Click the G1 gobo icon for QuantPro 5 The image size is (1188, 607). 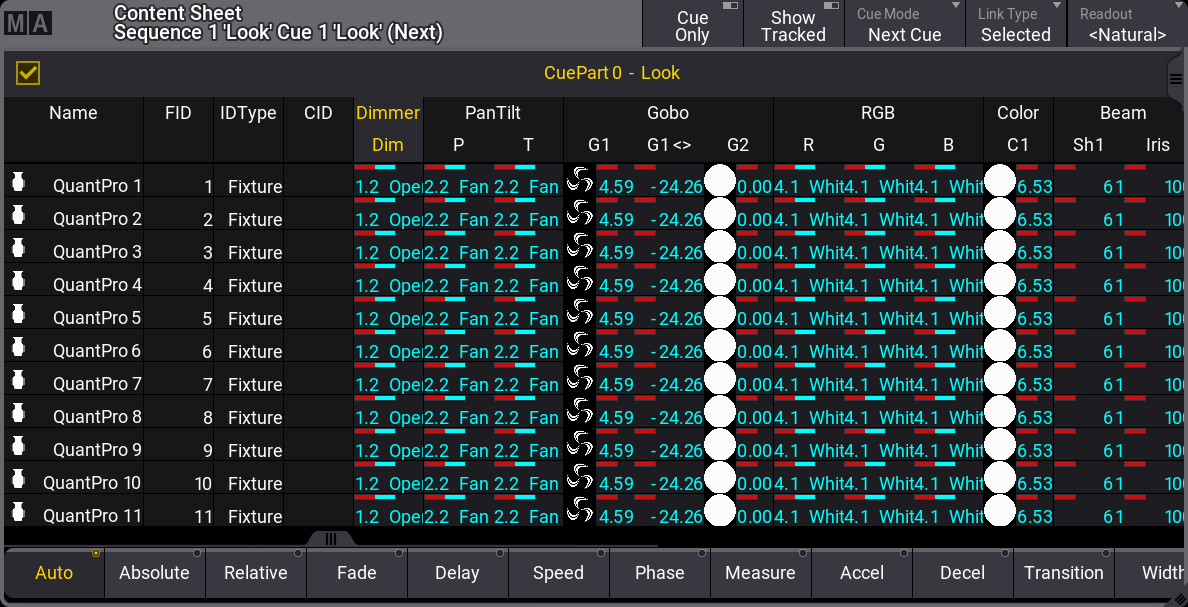tap(580, 312)
